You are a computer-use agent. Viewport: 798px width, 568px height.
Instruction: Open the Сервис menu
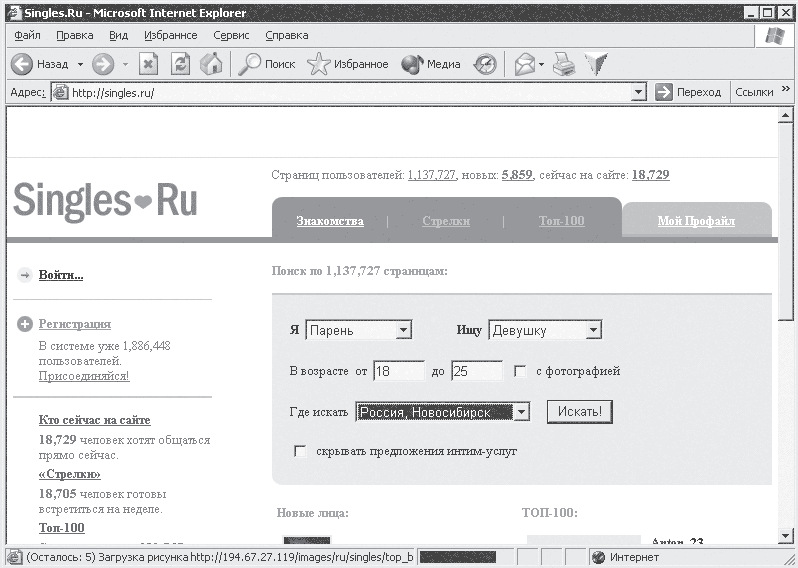231,35
